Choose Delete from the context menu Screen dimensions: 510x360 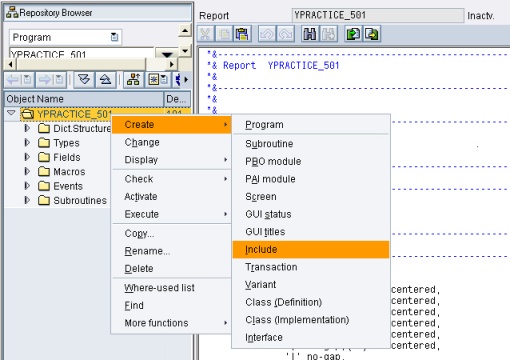pos(171,269)
